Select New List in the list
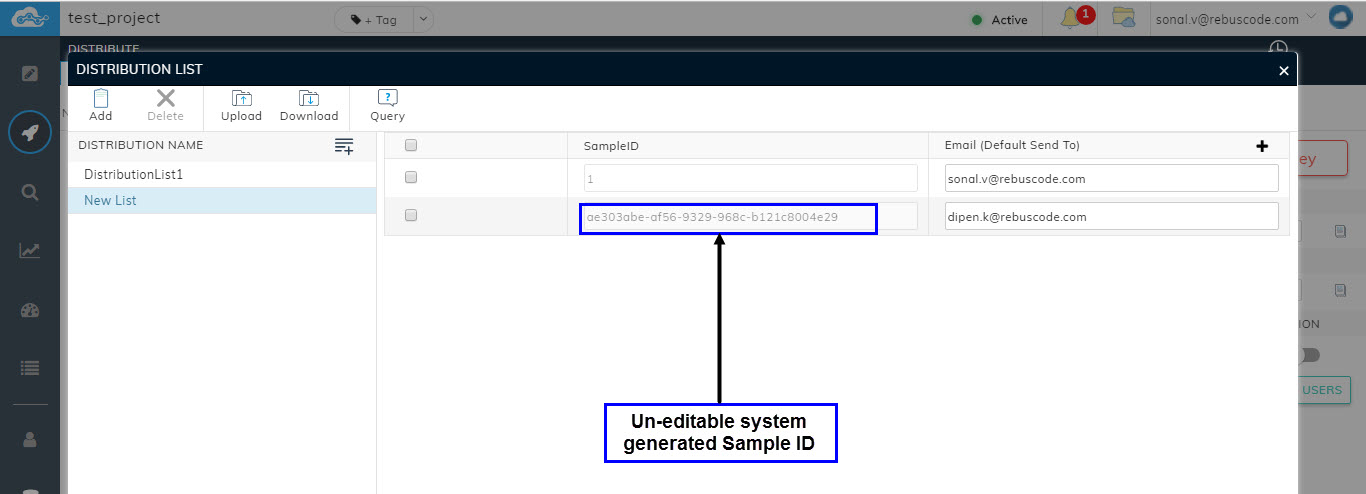1366x494 pixels. [x=222, y=200]
